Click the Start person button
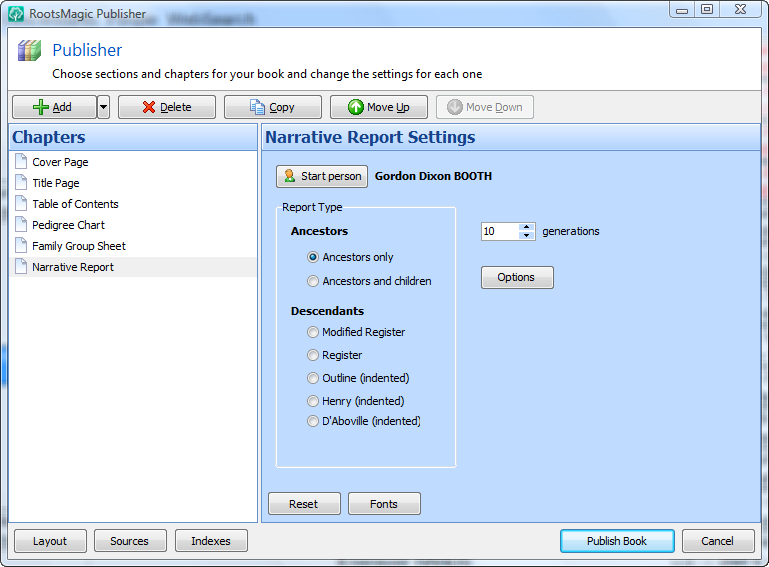Viewport: 769px width, 567px height. click(x=322, y=176)
